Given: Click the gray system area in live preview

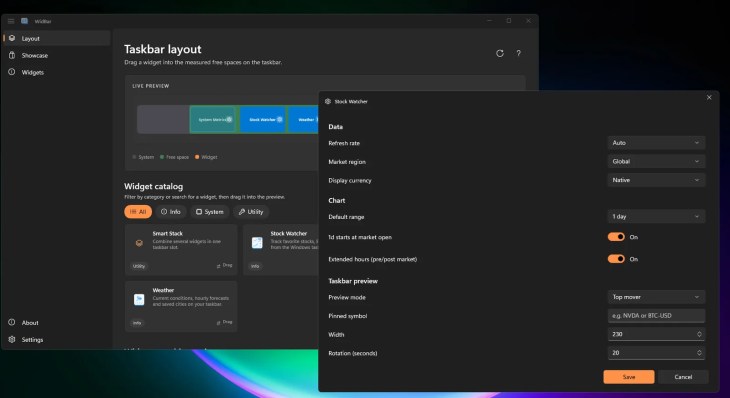Looking at the screenshot, I should pos(163,120).
